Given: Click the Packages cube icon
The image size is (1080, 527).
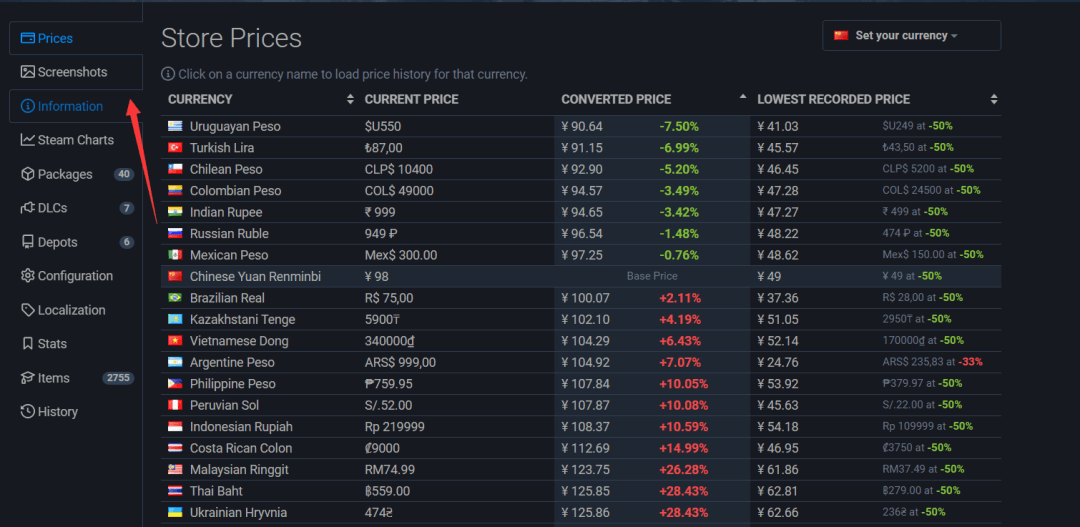Looking at the screenshot, I should 28,174.
